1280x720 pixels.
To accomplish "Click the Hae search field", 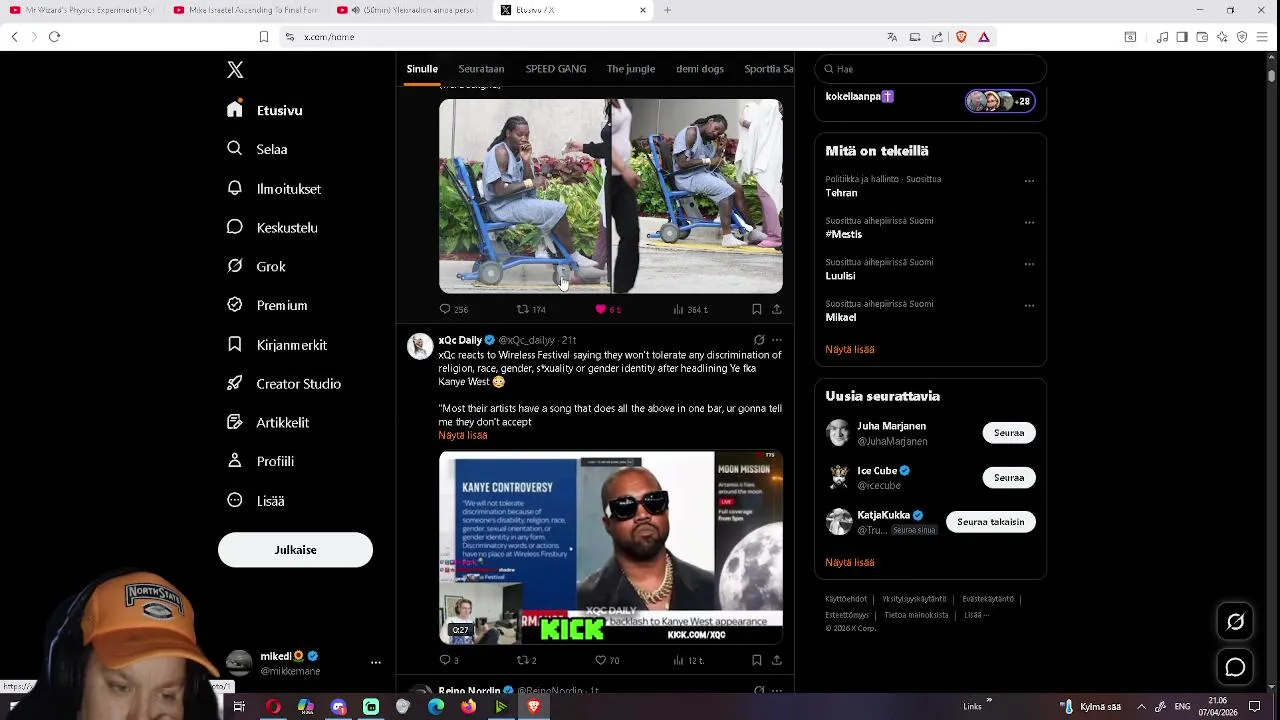I will click(930, 69).
